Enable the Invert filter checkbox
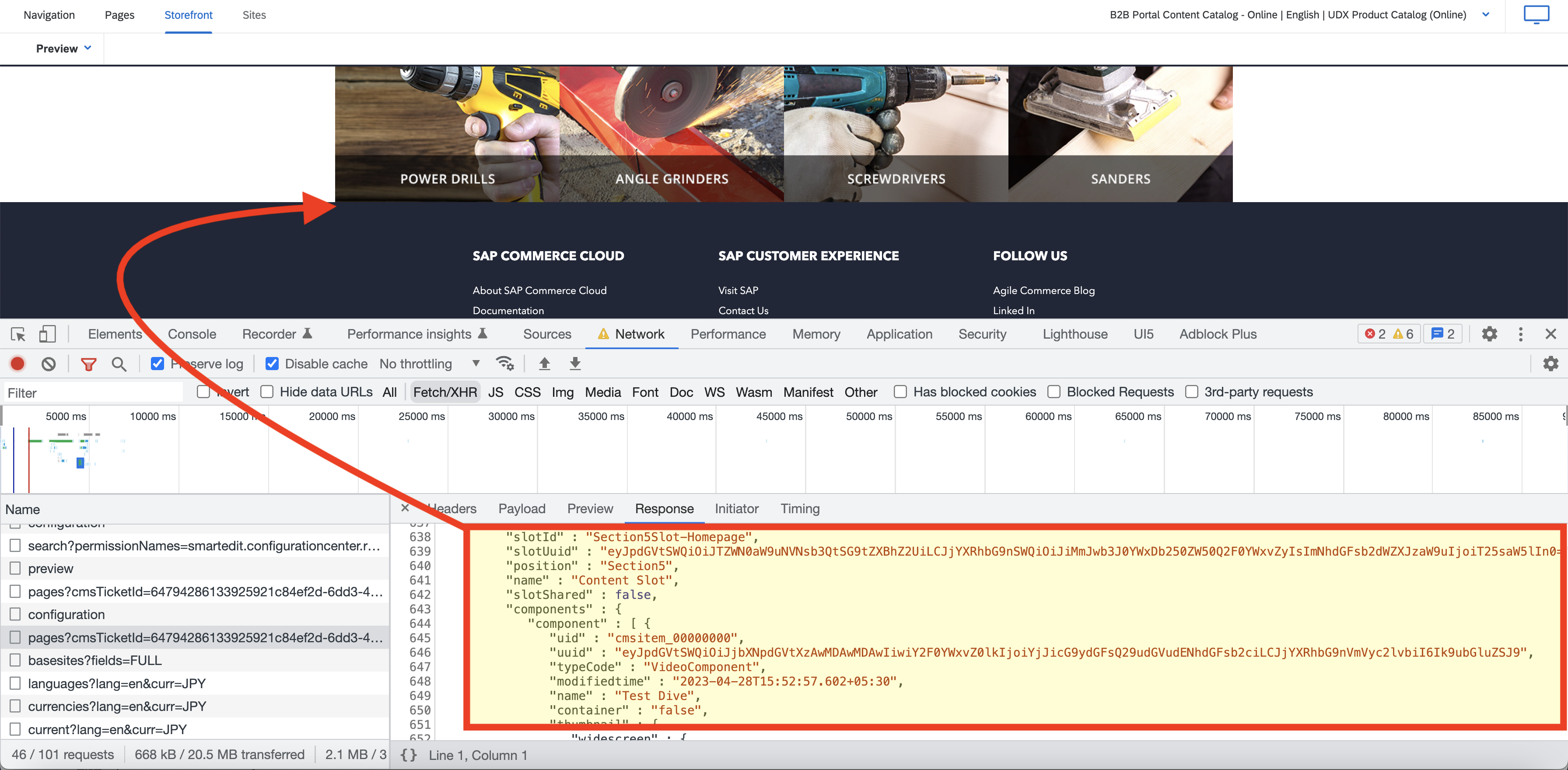Image resolution: width=1568 pixels, height=770 pixels. click(x=203, y=392)
